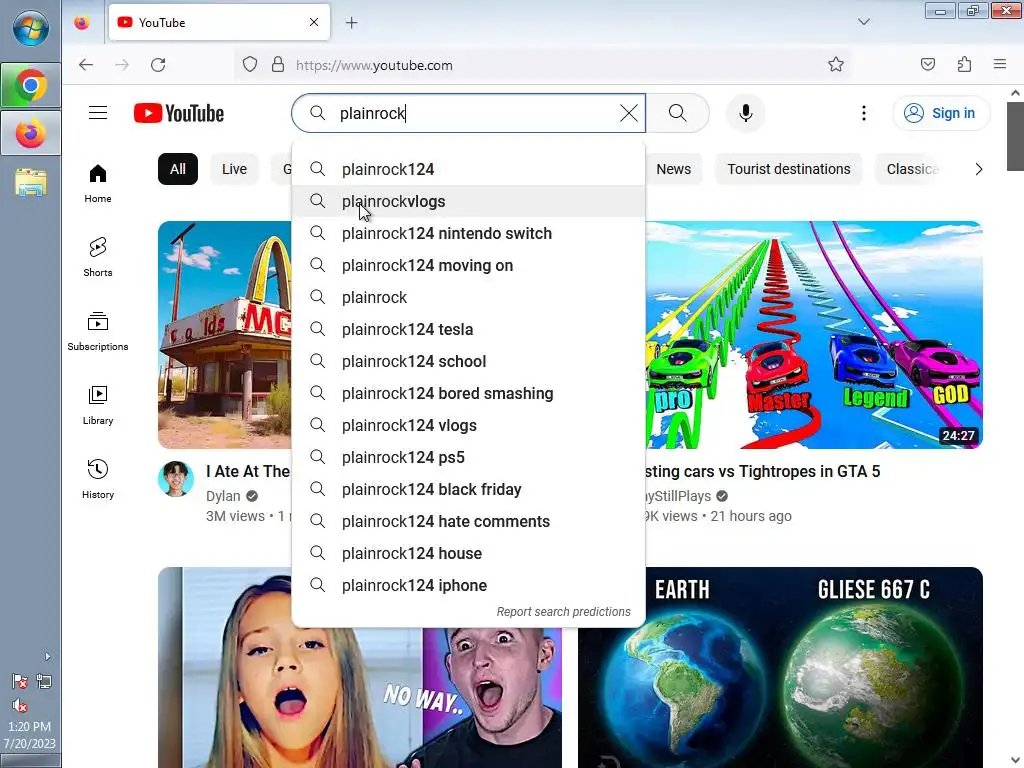Open History in the sidebar
The width and height of the screenshot is (1024, 768).
97,479
